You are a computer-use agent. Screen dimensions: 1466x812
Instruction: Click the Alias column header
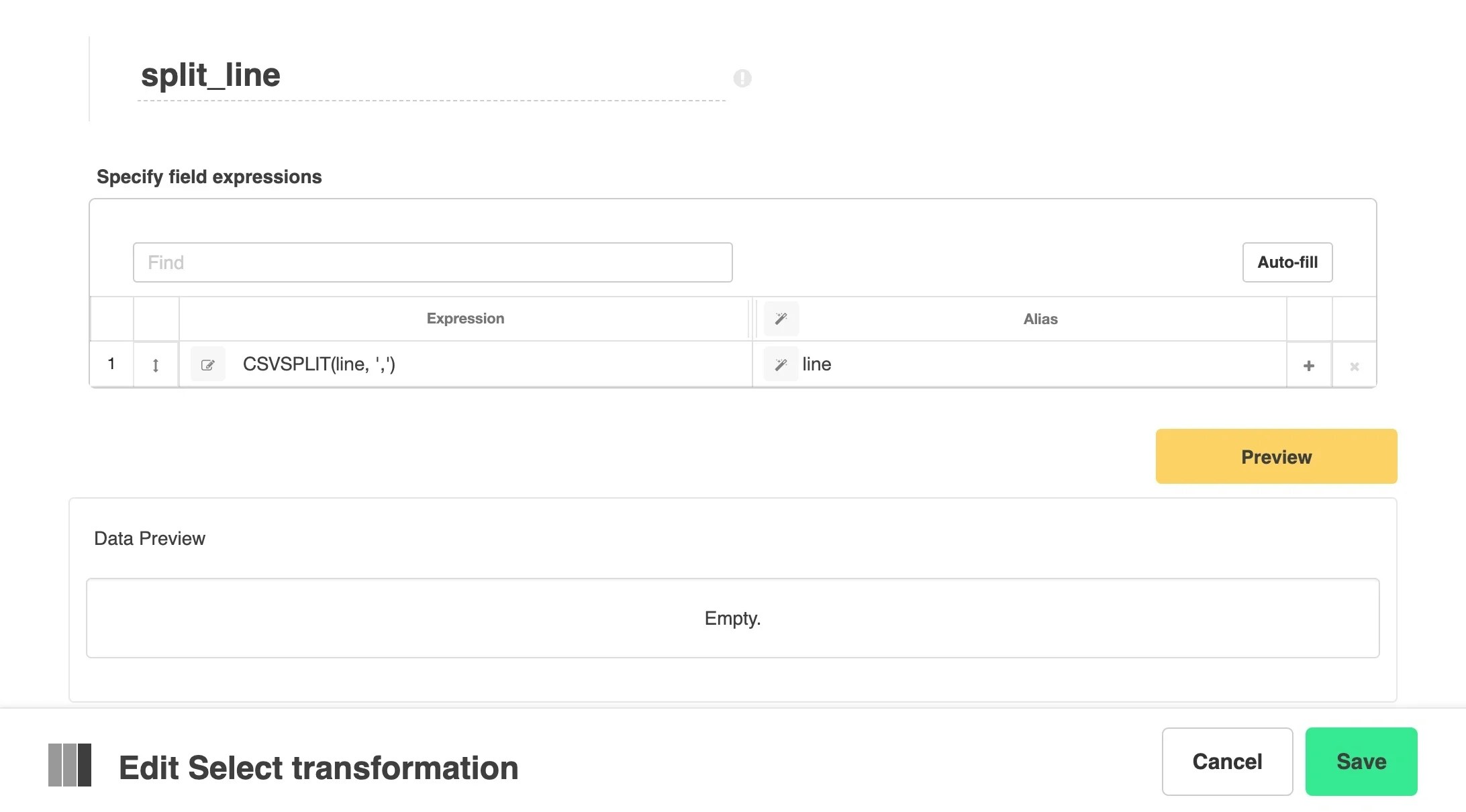(1040, 319)
